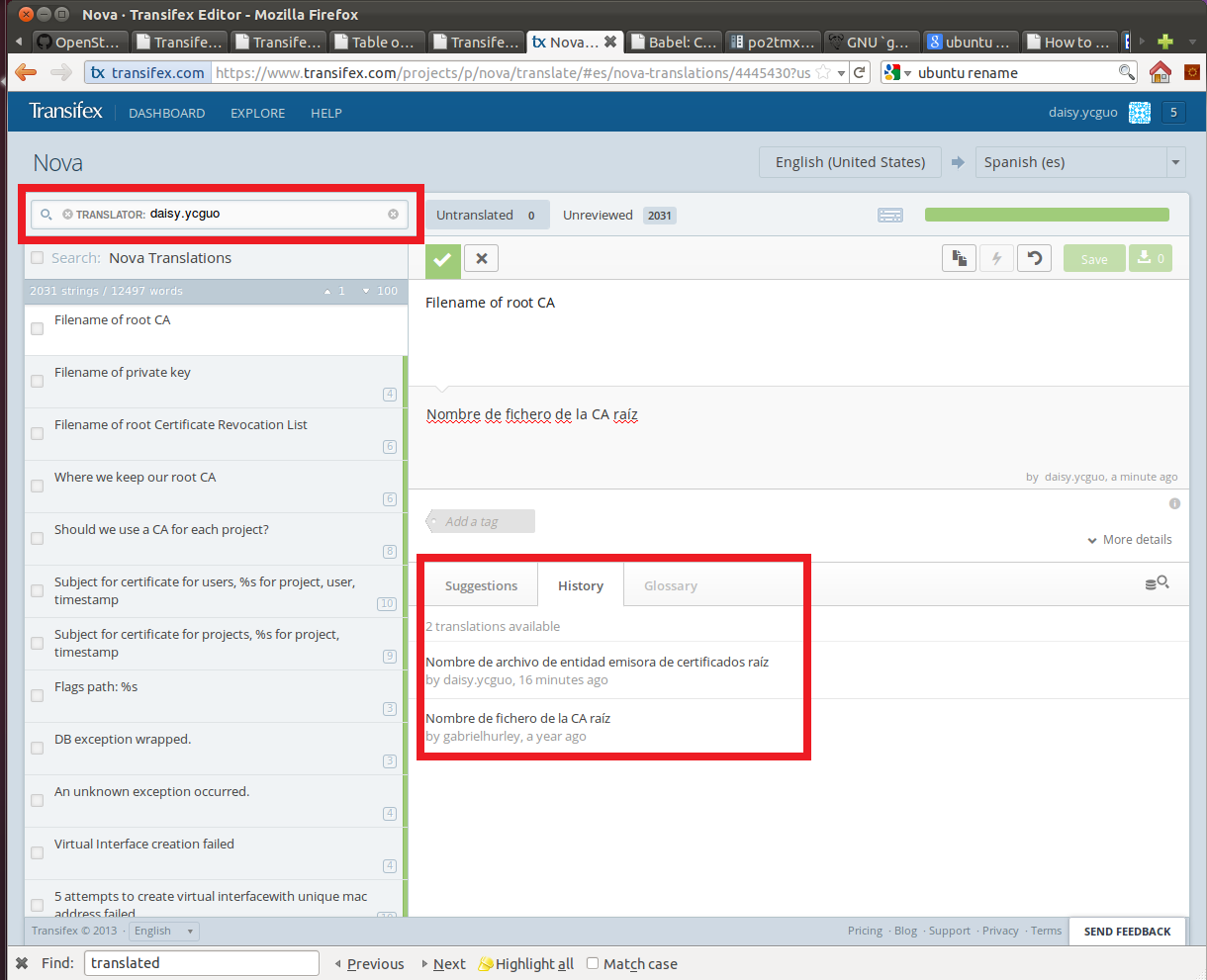Open the Glossary tab
Viewport: 1207px width, 980px height.
click(x=670, y=586)
